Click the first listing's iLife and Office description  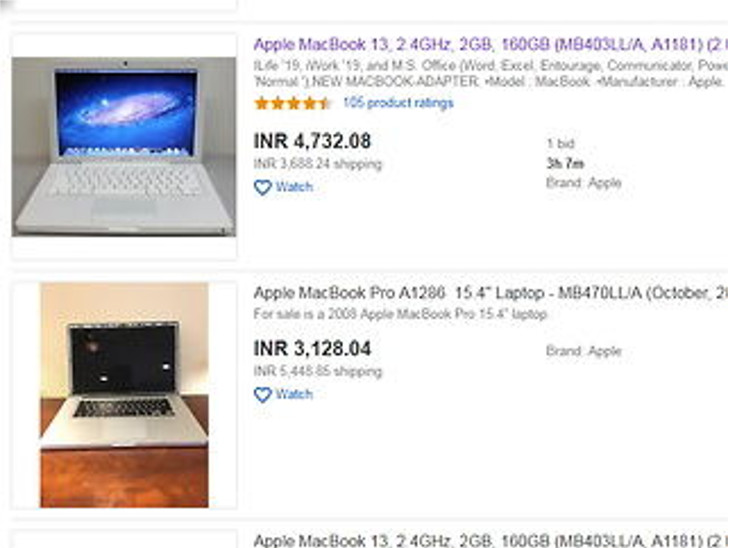[491, 74]
